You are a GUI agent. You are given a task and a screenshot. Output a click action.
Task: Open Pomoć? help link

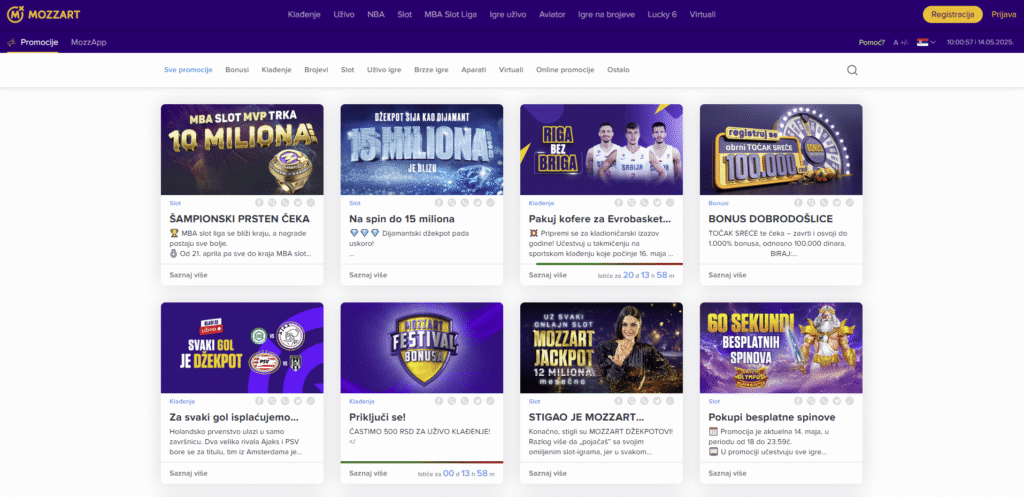872,43
